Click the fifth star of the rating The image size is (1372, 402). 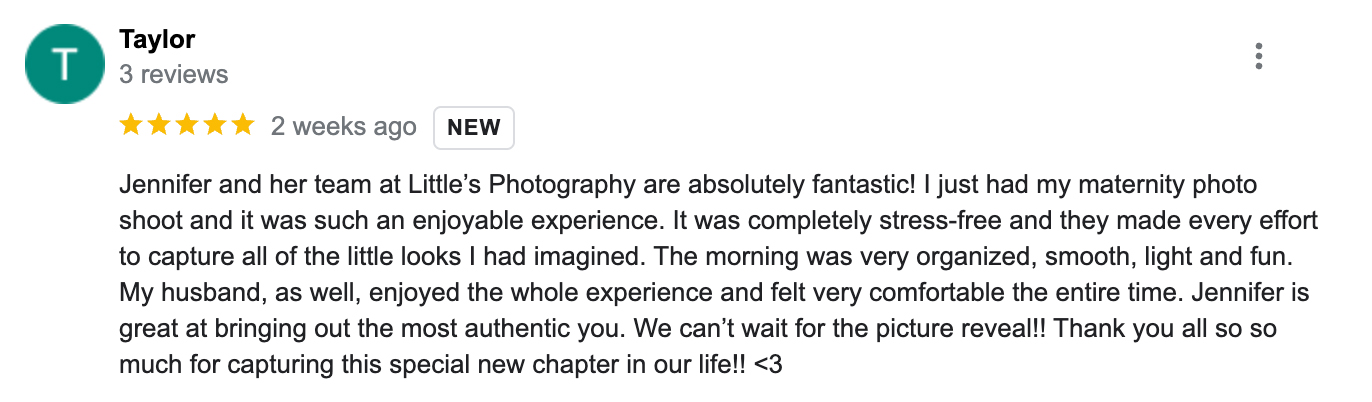point(243,126)
